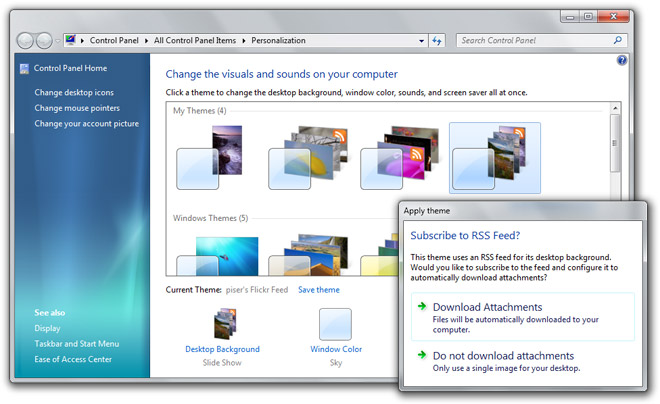The height and width of the screenshot is (404, 660).
Task: Click All Control Panel Items breadcrumb
Action: pos(194,40)
